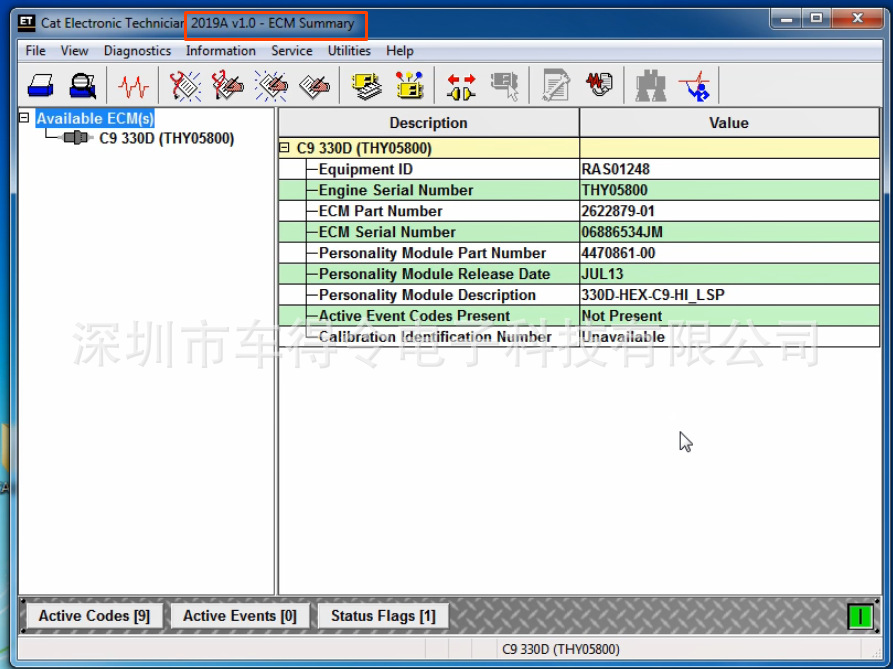Click the Print toolbar icon
Image resolution: width=893 pixels, height=669 pixels.
(40, 86)
